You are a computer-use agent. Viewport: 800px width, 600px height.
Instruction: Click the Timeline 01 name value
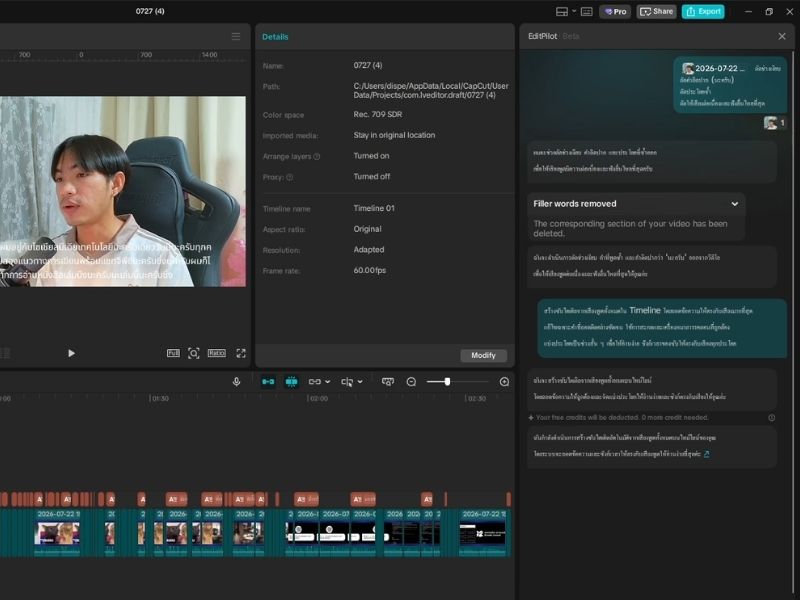coord(374,208)
